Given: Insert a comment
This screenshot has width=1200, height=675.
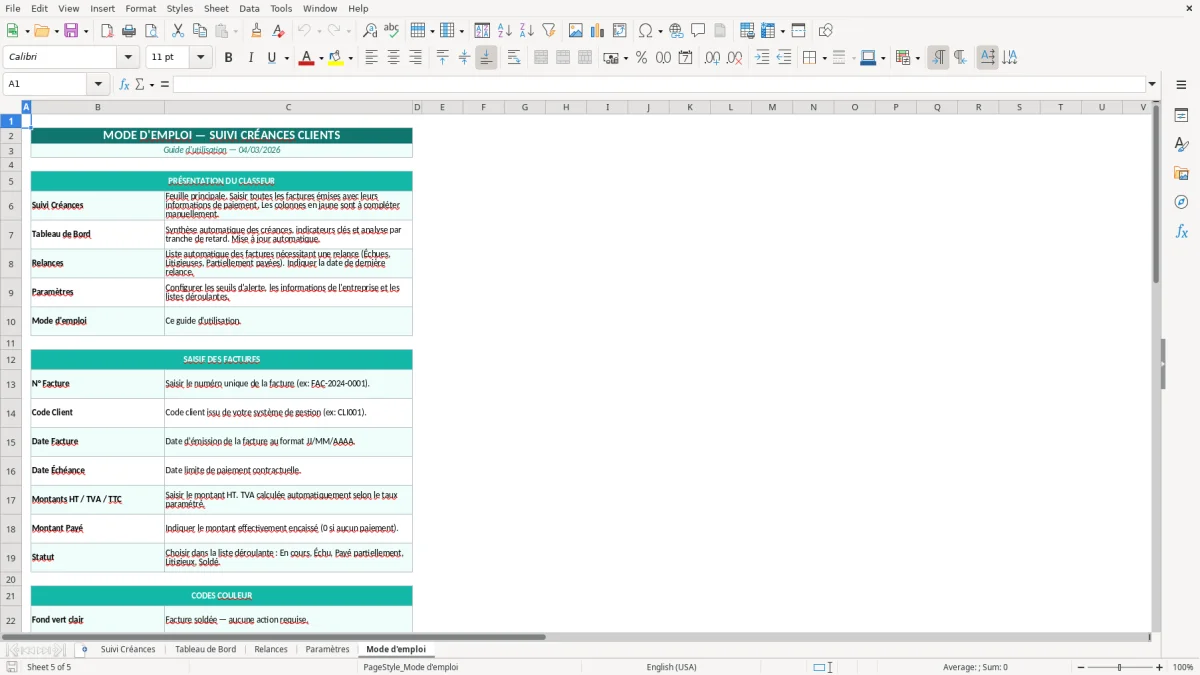Looking at the screenshot, I should (x=698, y=31).
